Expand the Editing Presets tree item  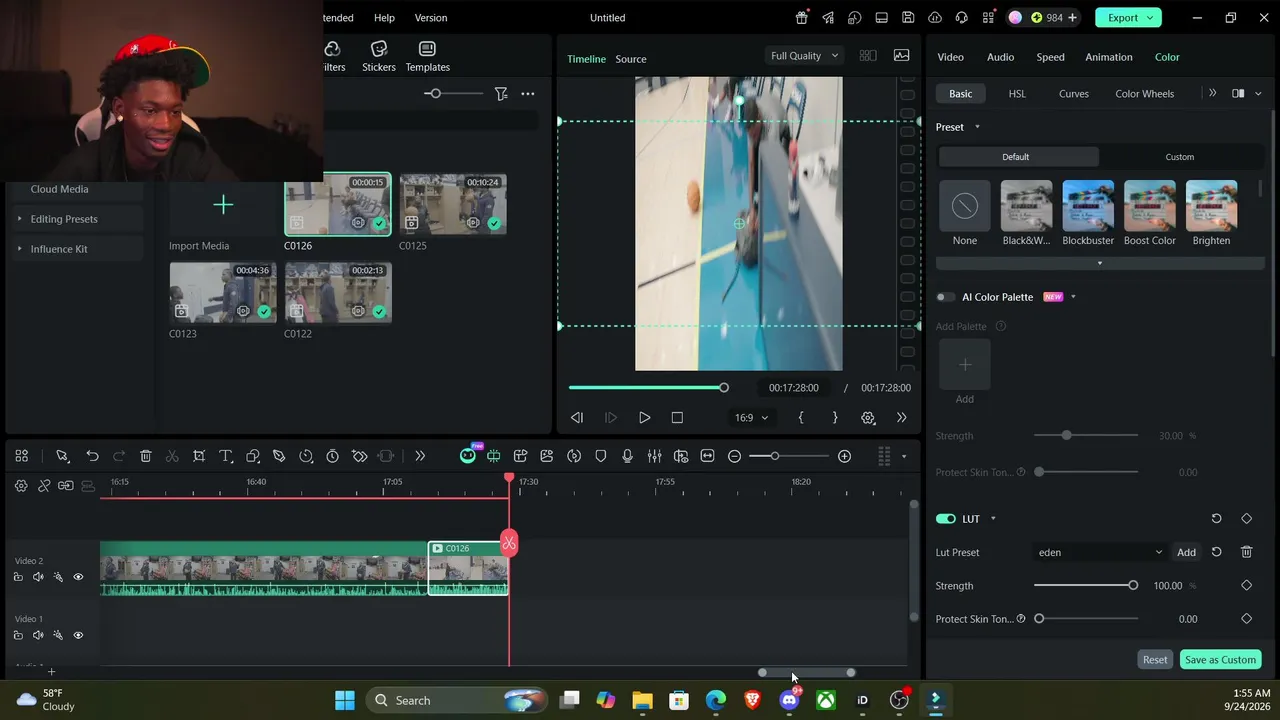(64, 219)
